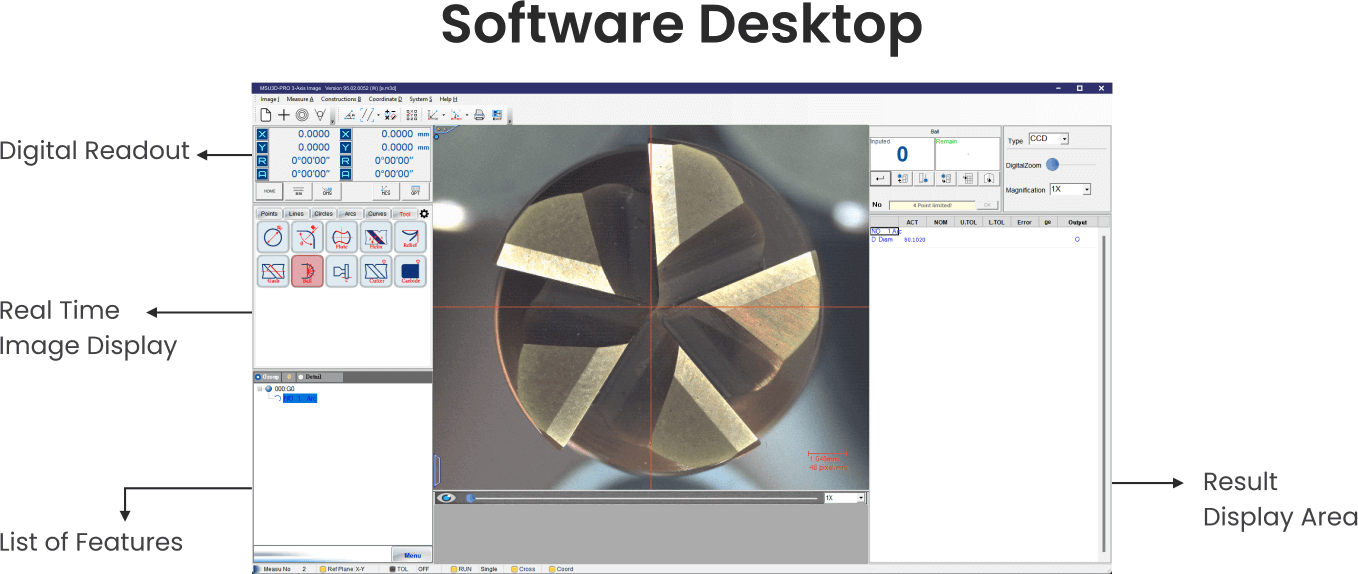Open the Type CCD dropdown

point(1064,140)
